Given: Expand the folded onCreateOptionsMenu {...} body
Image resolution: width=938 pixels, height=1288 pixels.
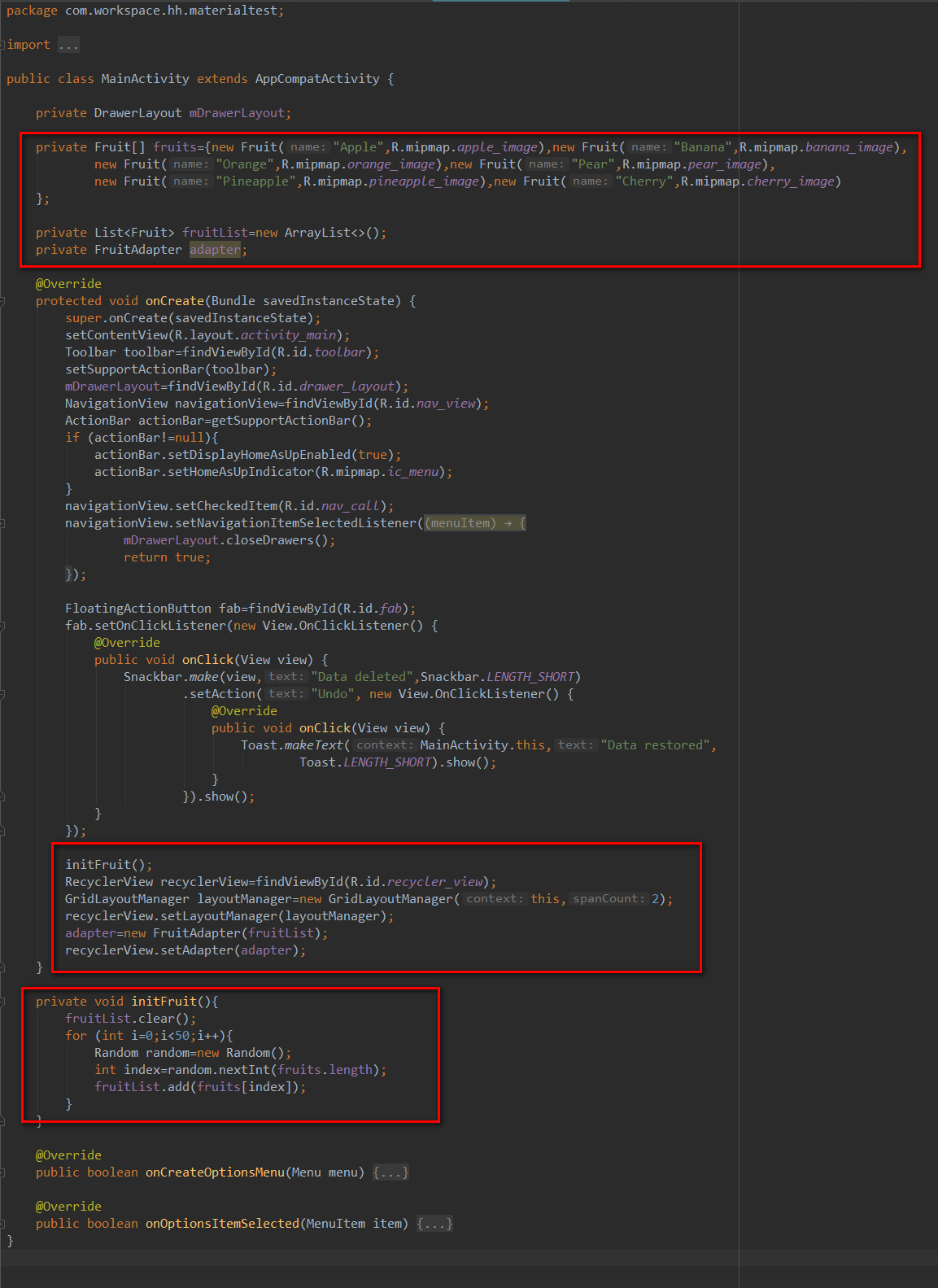Looking at the screenshot, I should (x=390, y=1172).
